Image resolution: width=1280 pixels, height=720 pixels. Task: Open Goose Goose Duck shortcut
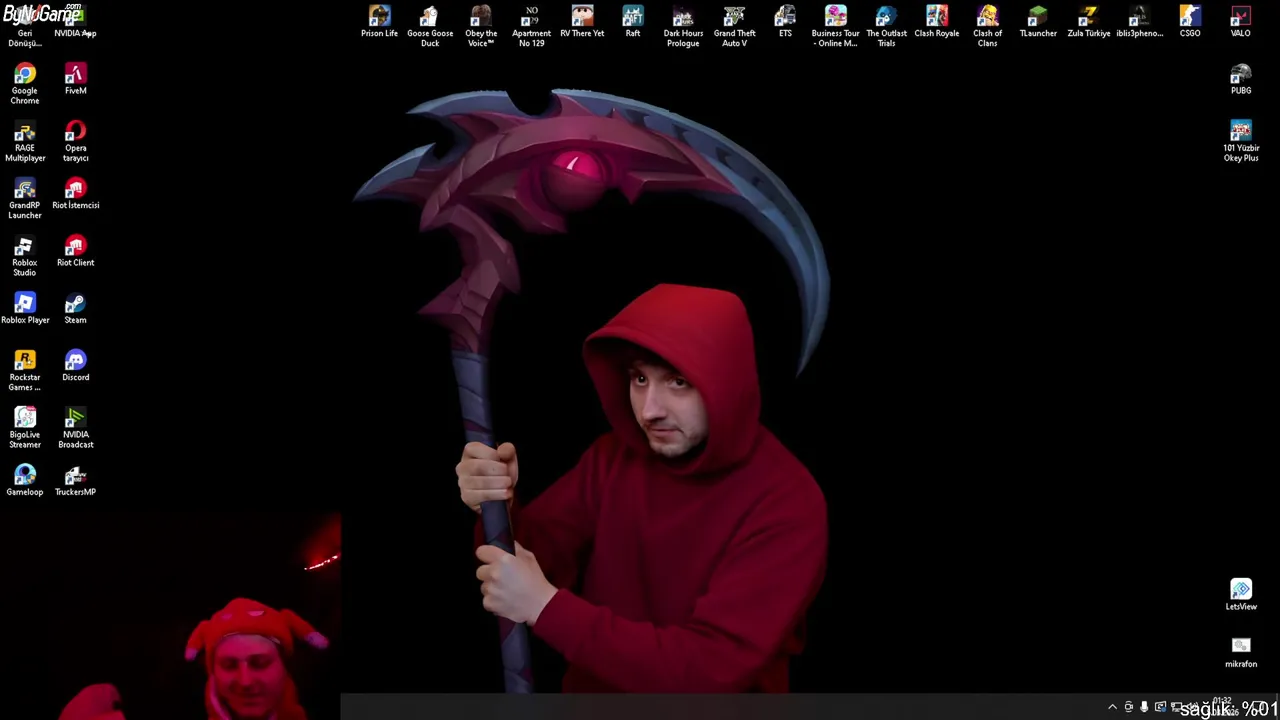(430, 26)
